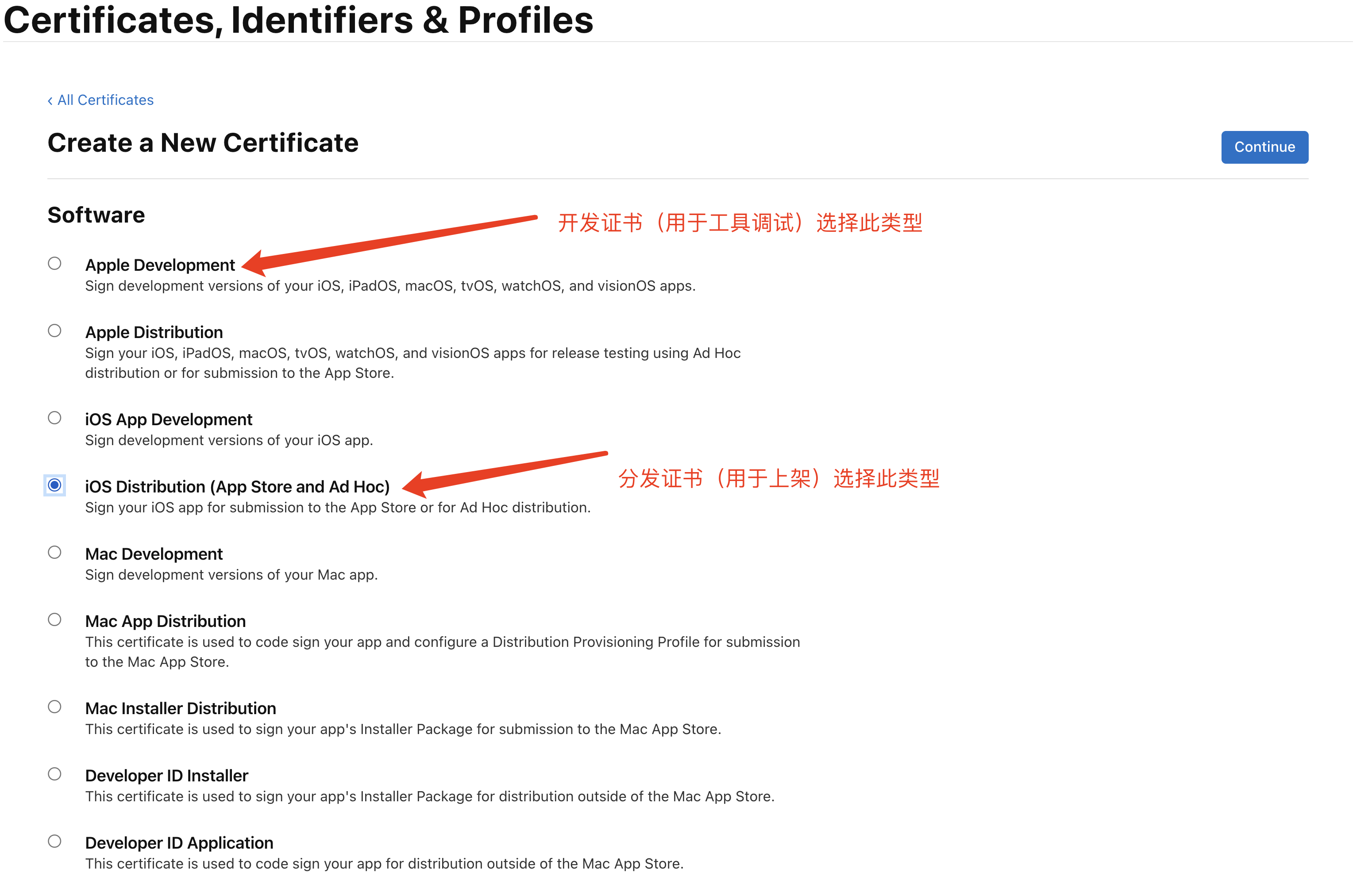1372x892 pixels.
Task: Click the iOS App Development label
Action: 169,419
